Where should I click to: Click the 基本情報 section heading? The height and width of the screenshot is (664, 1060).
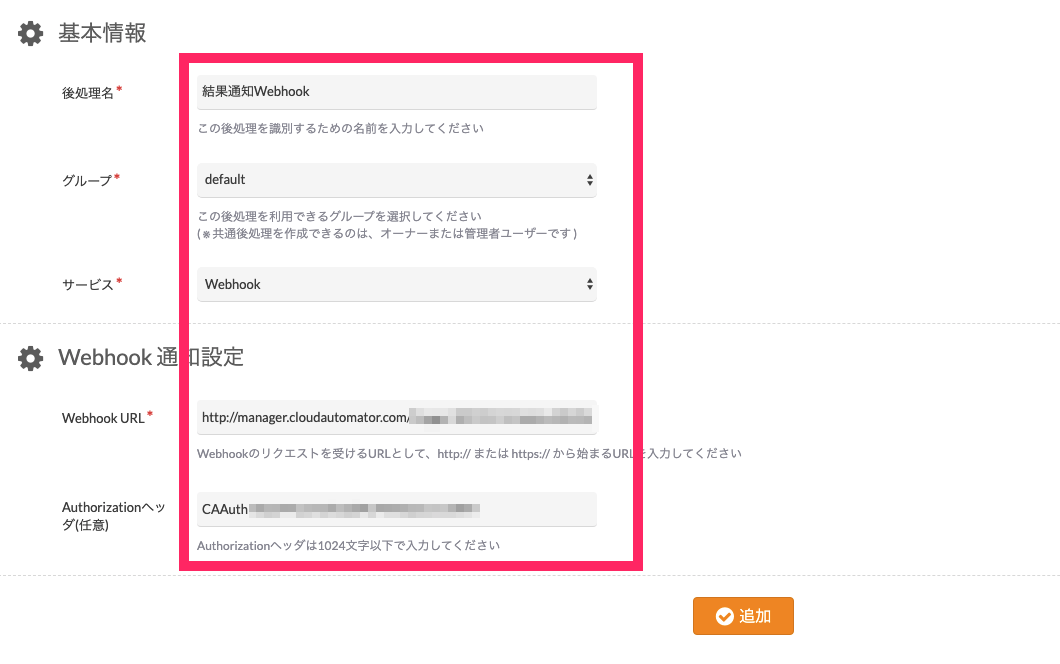(x=102, y=33)
